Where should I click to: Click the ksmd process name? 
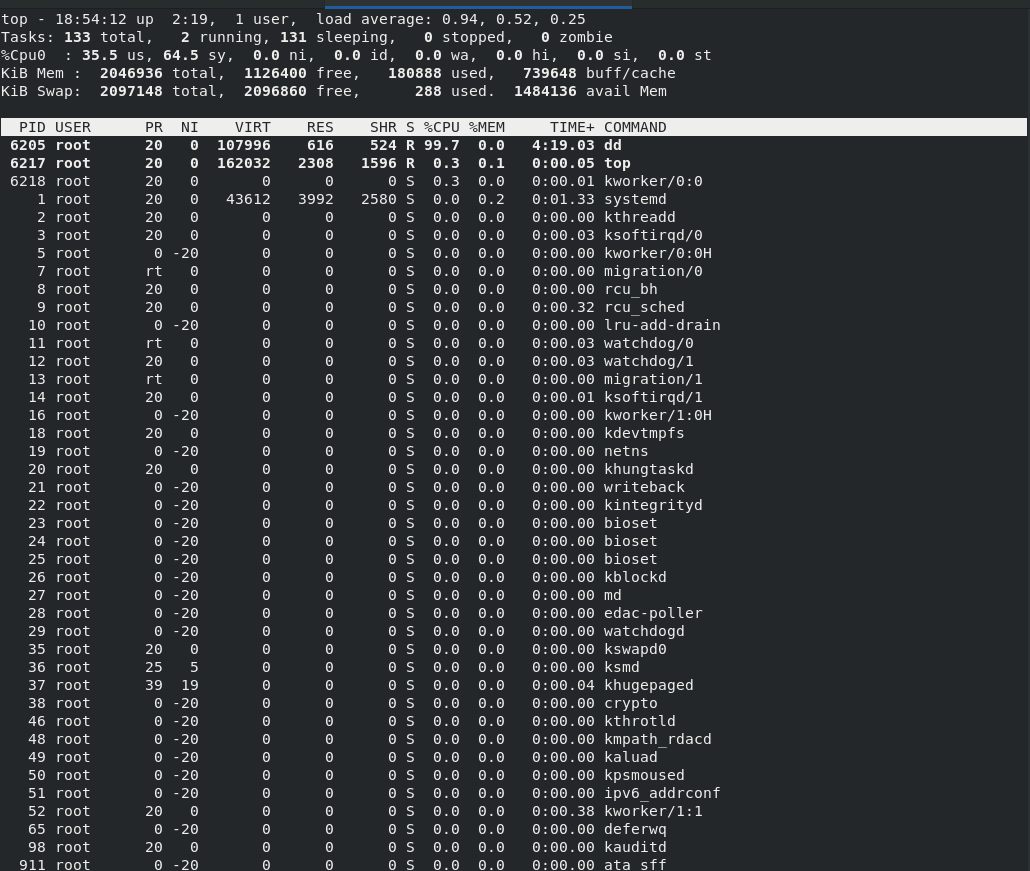(x=621, y=667)
